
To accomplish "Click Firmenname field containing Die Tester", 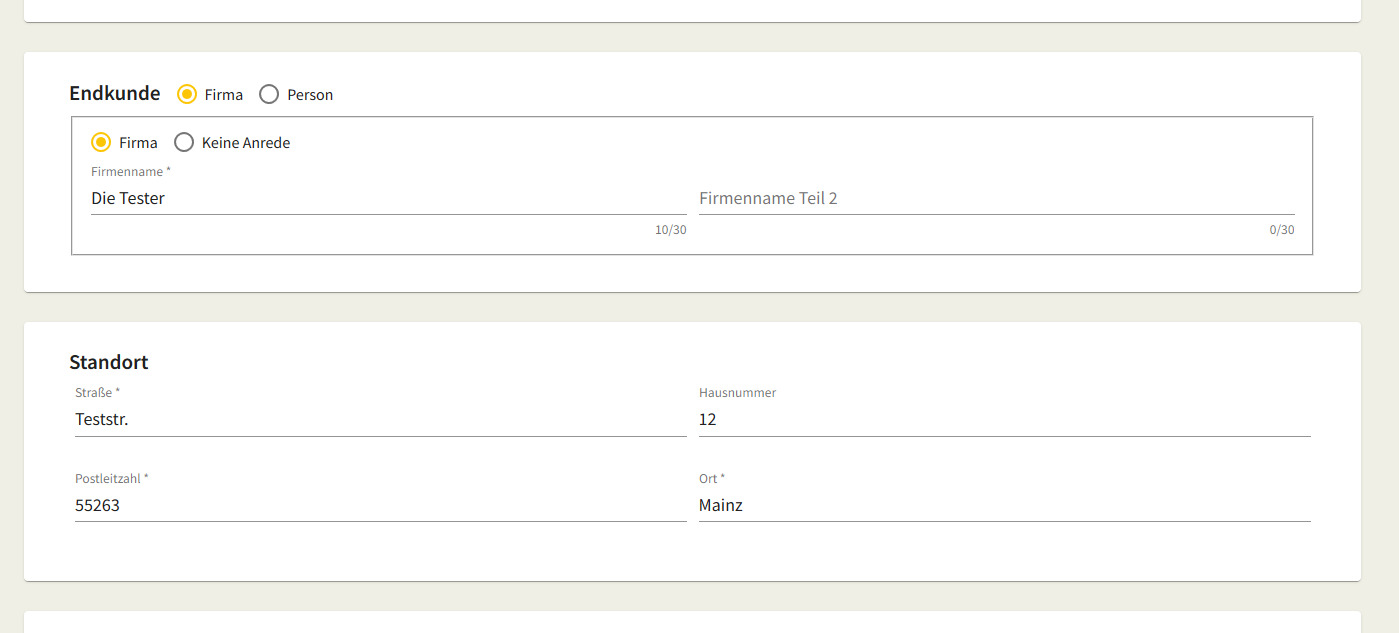I will (x=388, y=199).
